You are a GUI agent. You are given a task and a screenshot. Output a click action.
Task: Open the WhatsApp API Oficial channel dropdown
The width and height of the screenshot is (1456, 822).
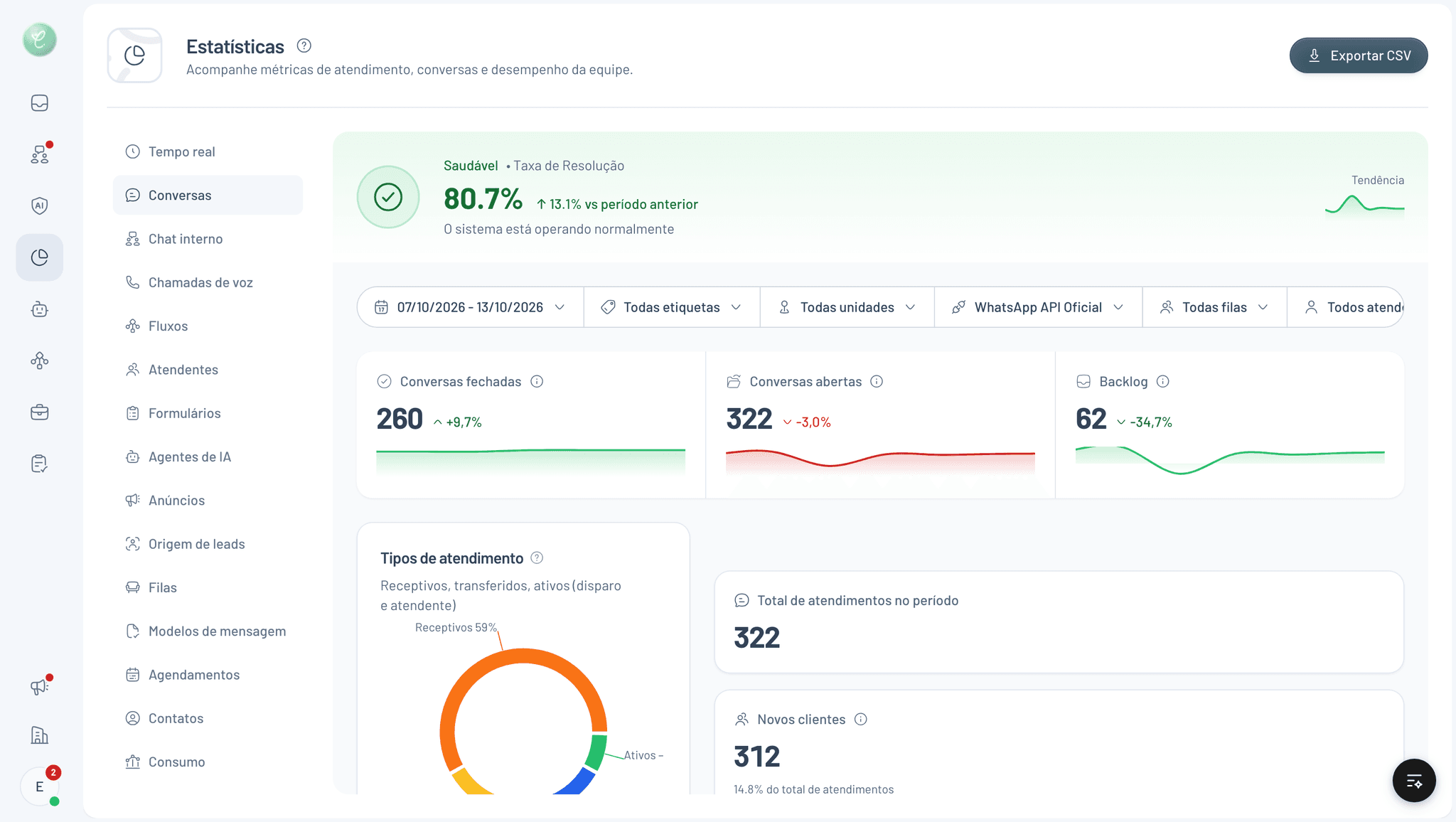pos(1039,307)
